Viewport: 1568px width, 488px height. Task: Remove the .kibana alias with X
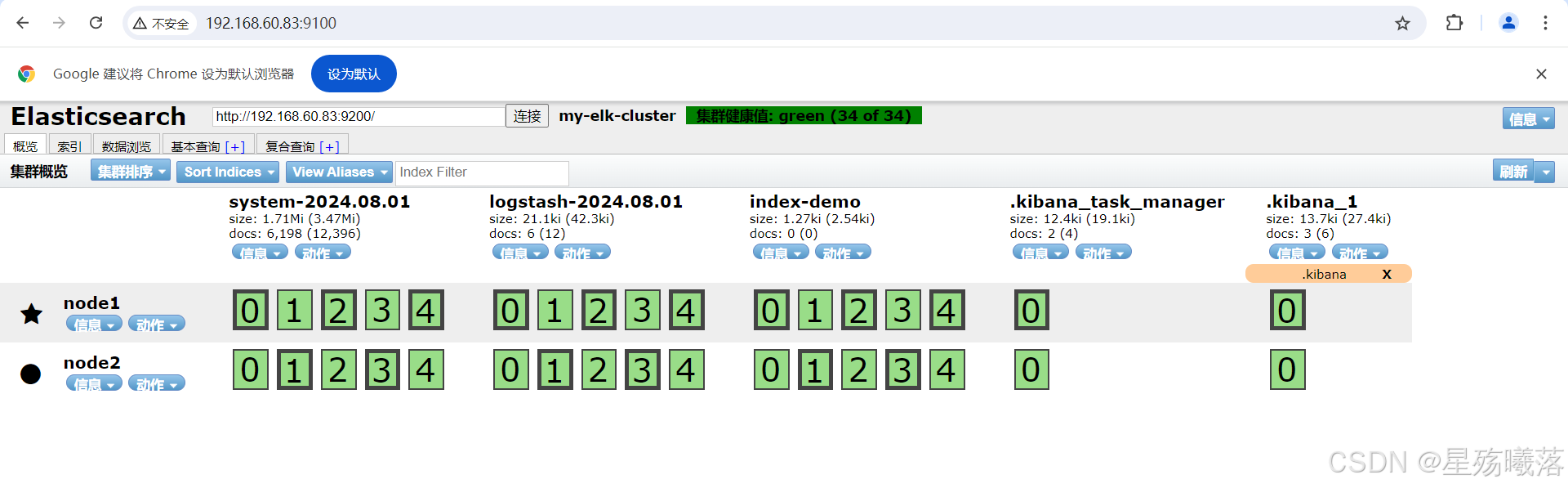1387,274
